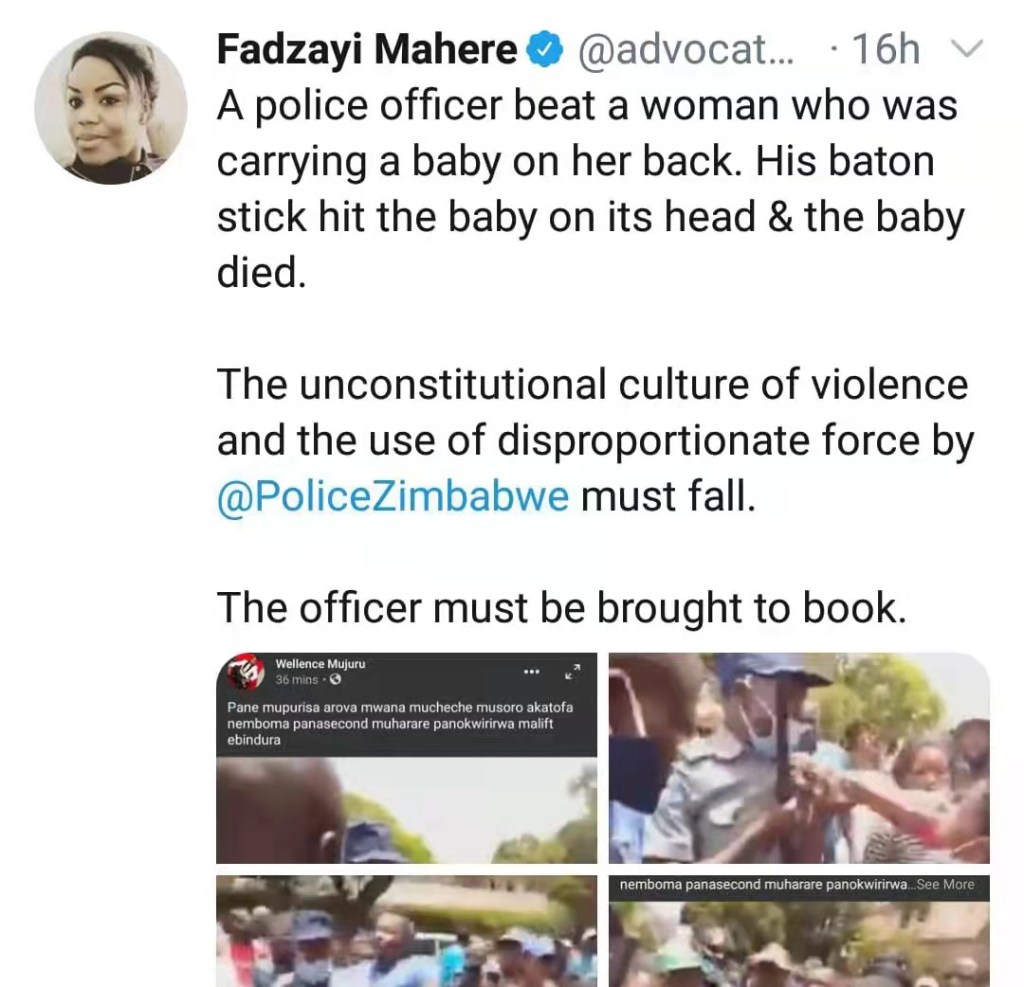Click the 36 mins post timestamp
1024x987 pixels.
(296, 680)
